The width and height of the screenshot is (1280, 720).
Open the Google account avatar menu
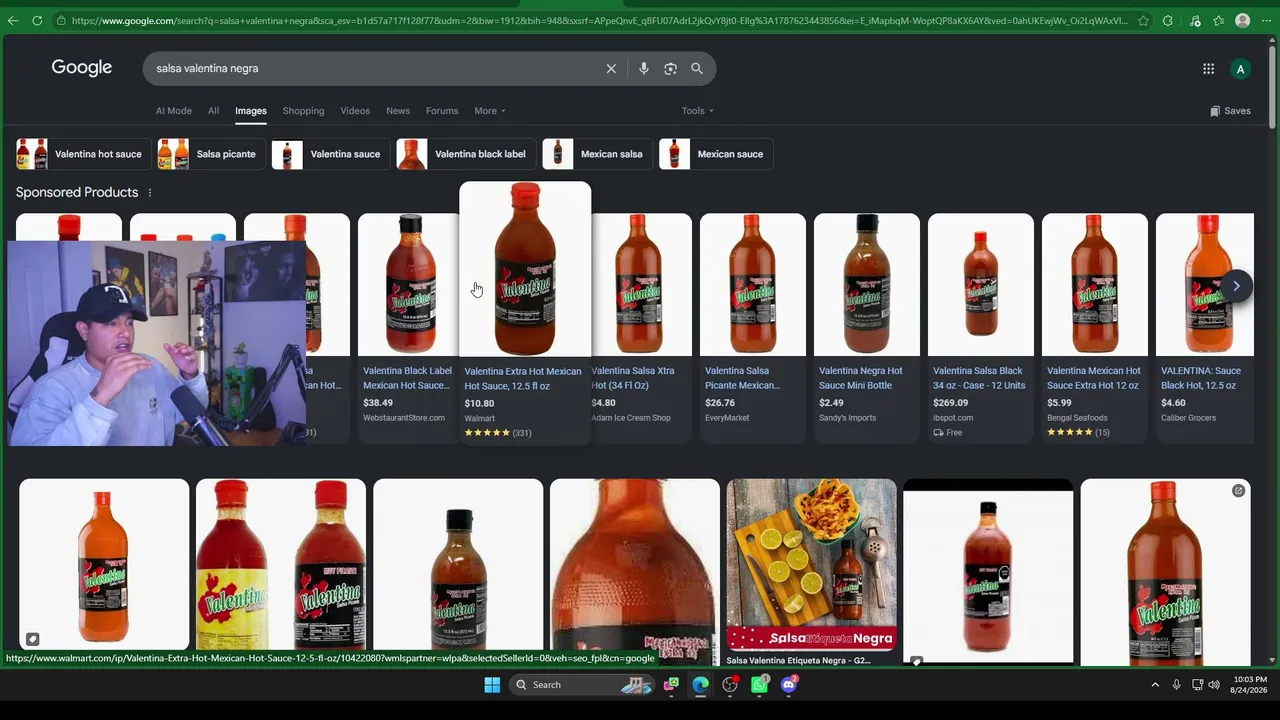tap(1240, 69)
